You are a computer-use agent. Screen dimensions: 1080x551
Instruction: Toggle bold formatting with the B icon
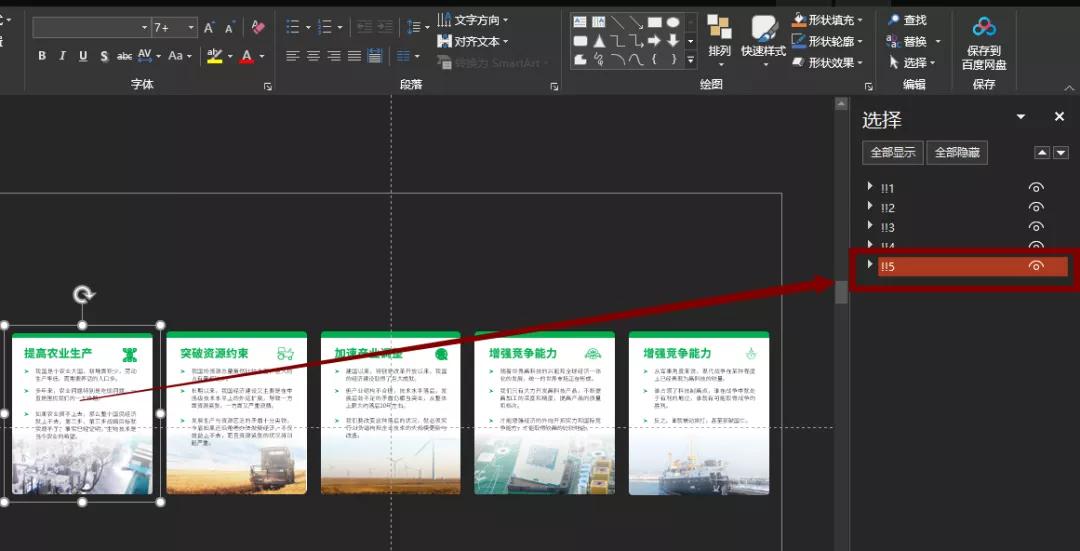pos(42,56)
